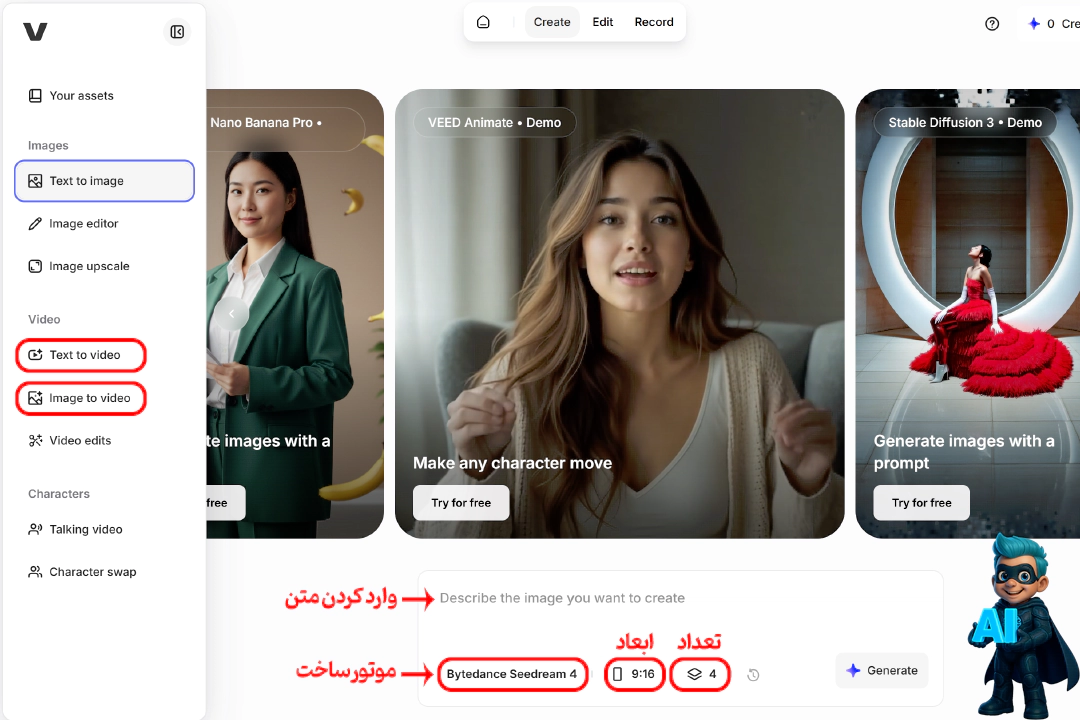Open the Image editor tool

click(83, 224)
